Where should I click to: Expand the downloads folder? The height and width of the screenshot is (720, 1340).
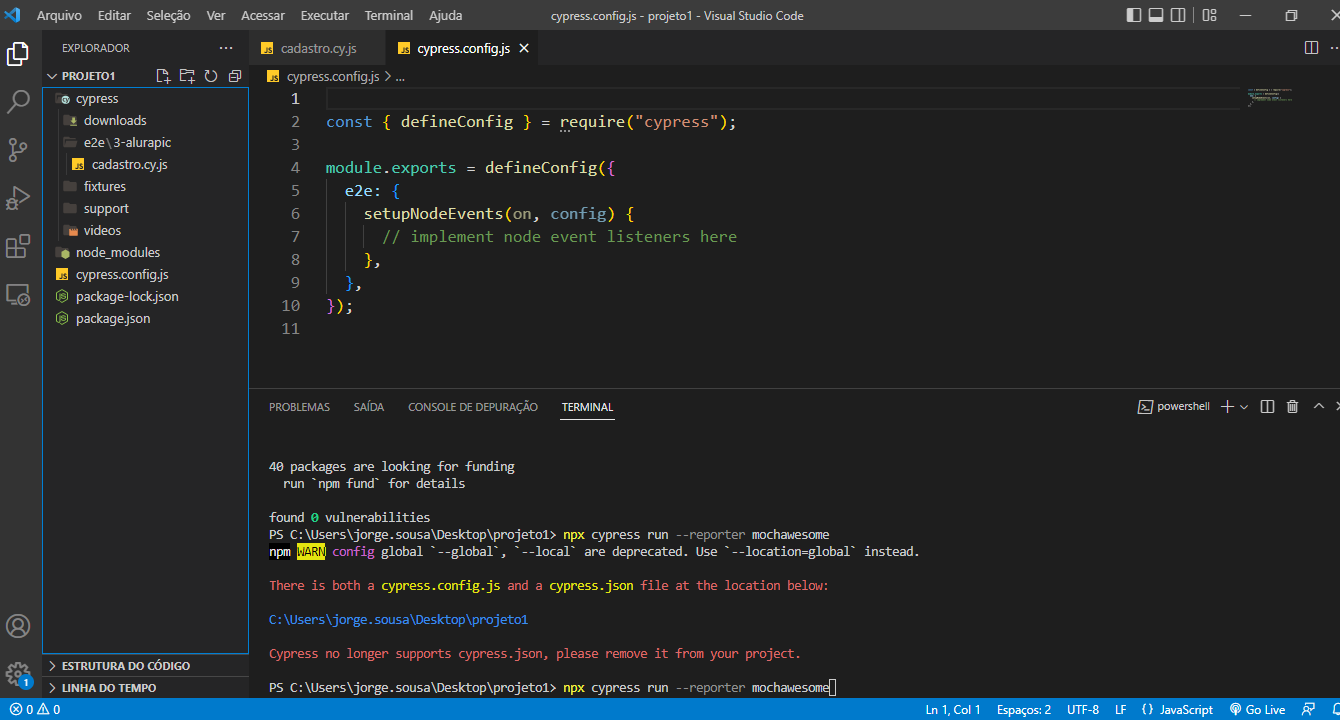[145, 120]
